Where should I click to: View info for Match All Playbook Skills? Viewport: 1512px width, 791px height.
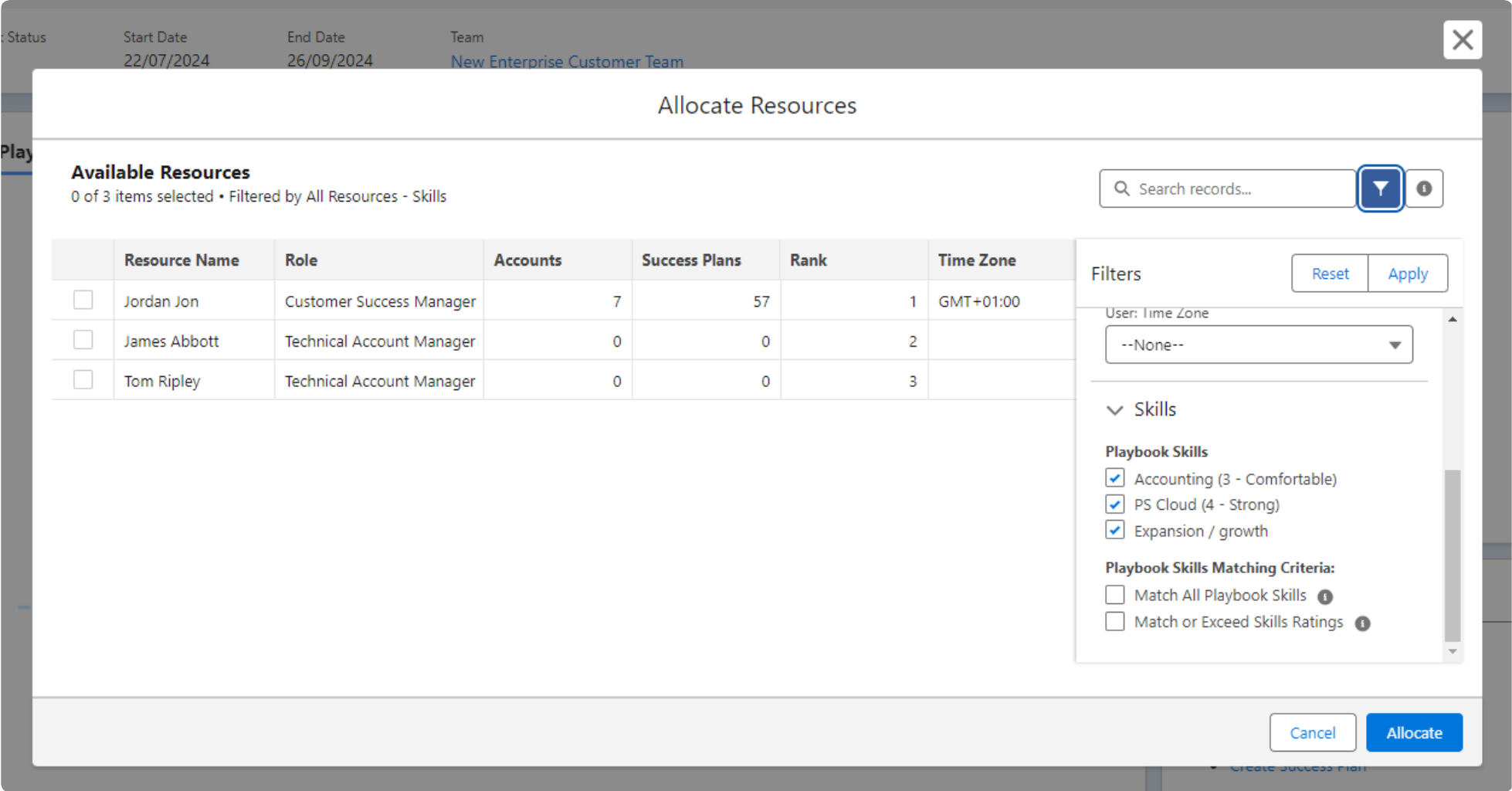click(x=1326, y=596)
